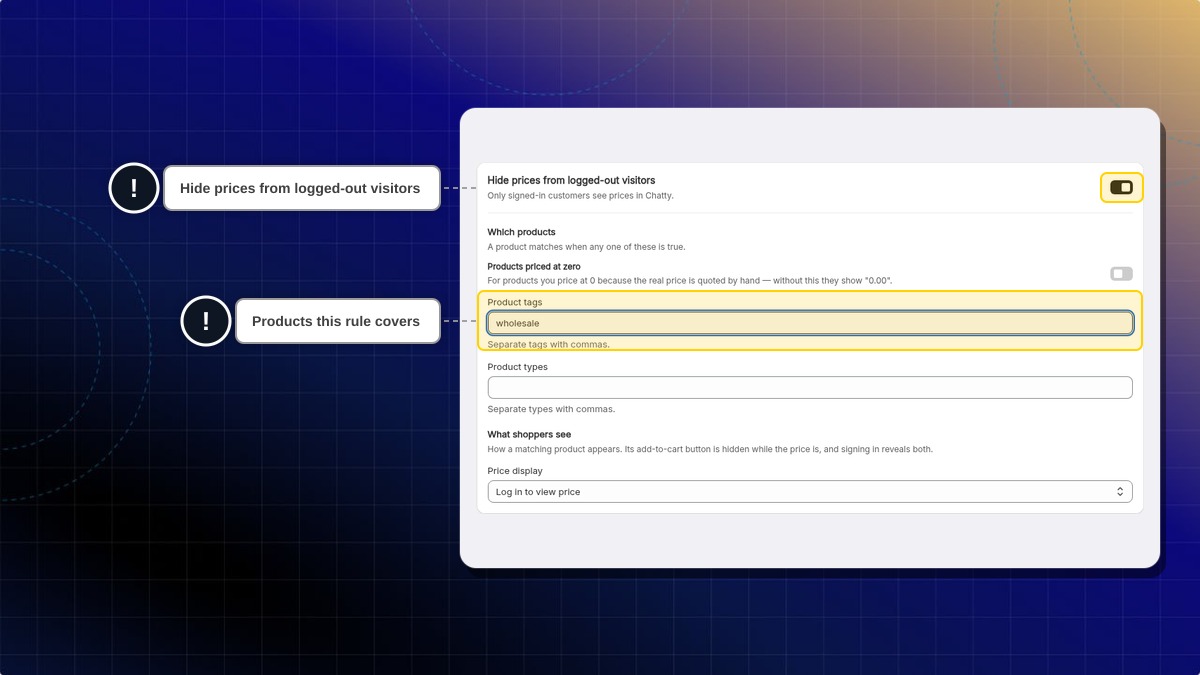Click 'Separate tags with commas.' hint text
This screenshot has width=1200, height=675.
[549, 345]
